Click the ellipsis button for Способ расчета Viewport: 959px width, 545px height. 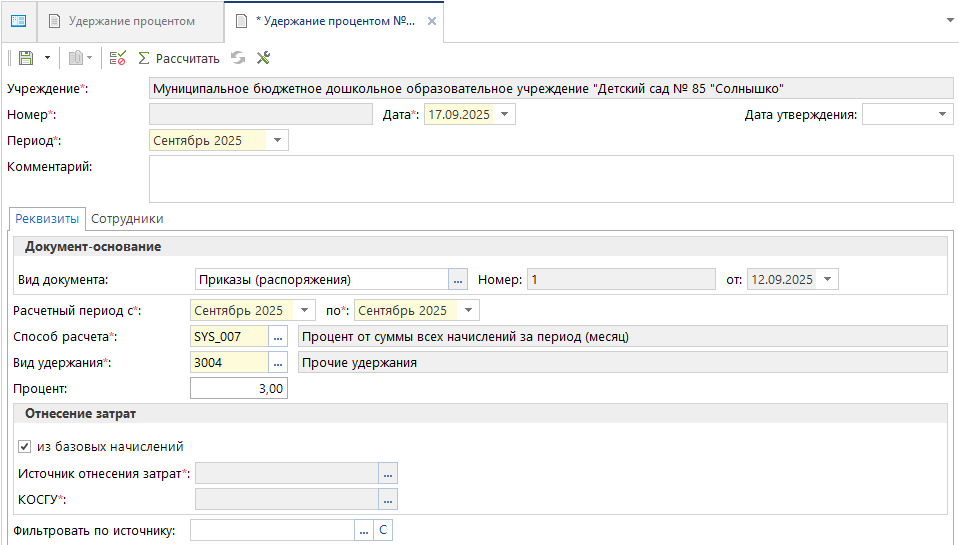[x=278, y=337]
